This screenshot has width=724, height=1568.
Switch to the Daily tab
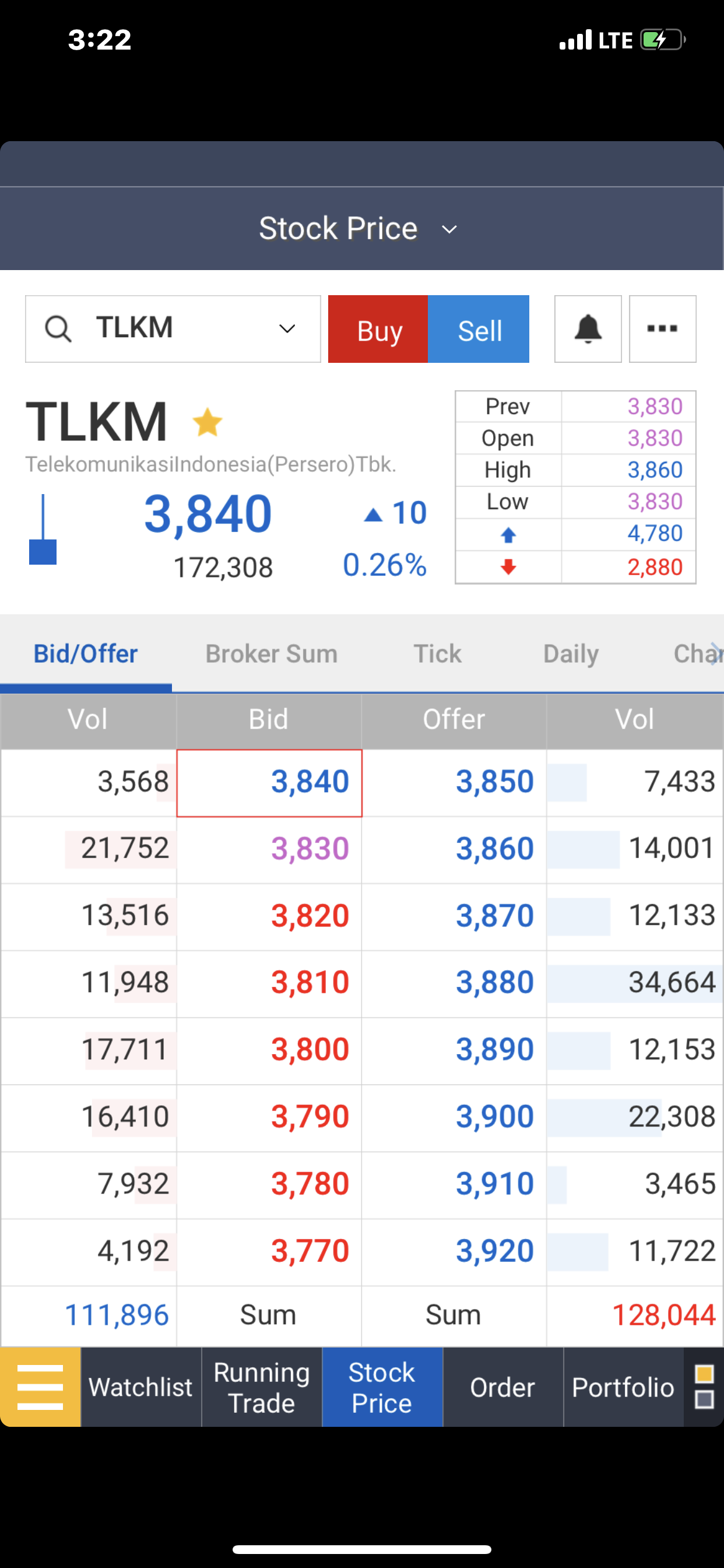click(571, 654)
